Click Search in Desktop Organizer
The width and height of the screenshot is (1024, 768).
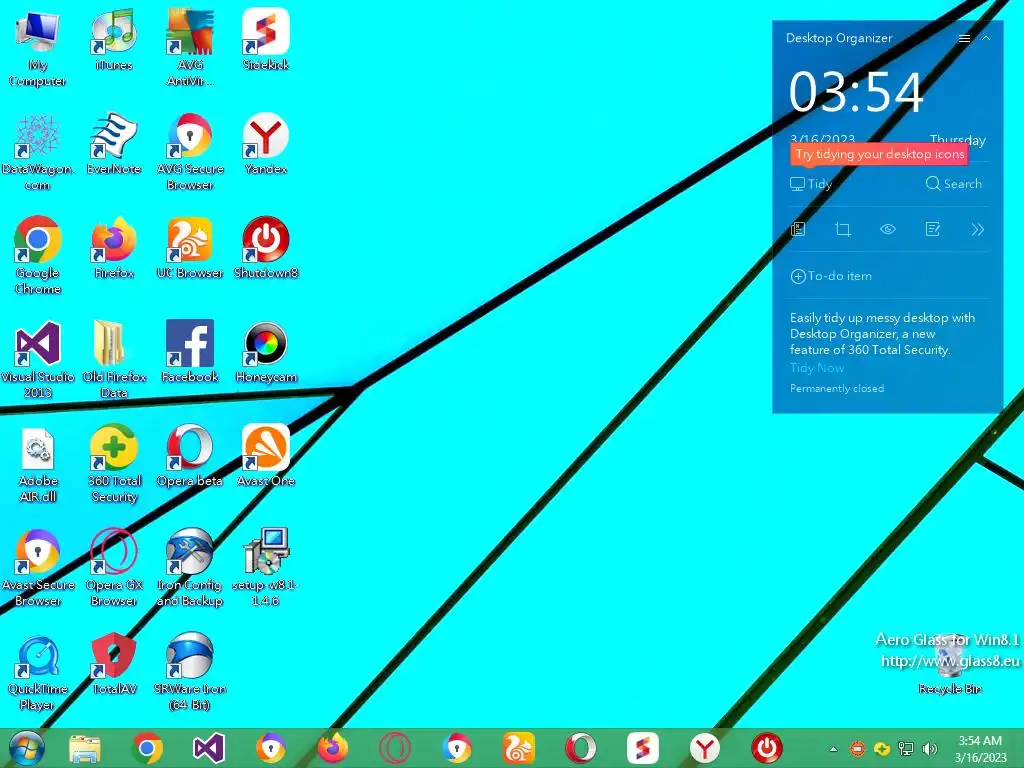[x=953, y=184]
